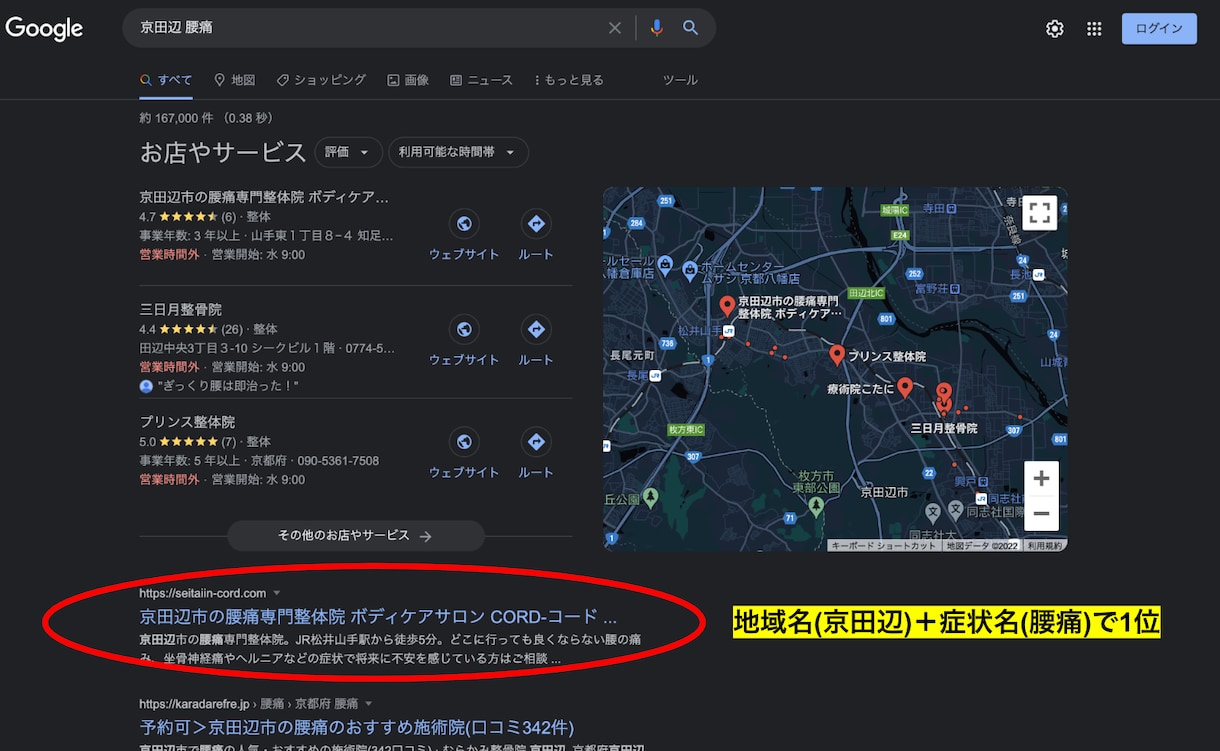Clear the search box with X icon
The width and height of the screenshot is (1220, 751).
[615, 28]
